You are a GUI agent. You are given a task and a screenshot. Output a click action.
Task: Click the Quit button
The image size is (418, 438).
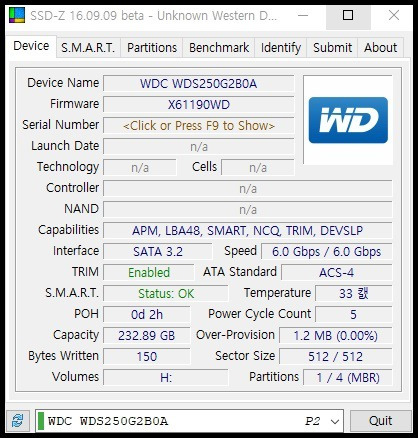coord(380,420)
